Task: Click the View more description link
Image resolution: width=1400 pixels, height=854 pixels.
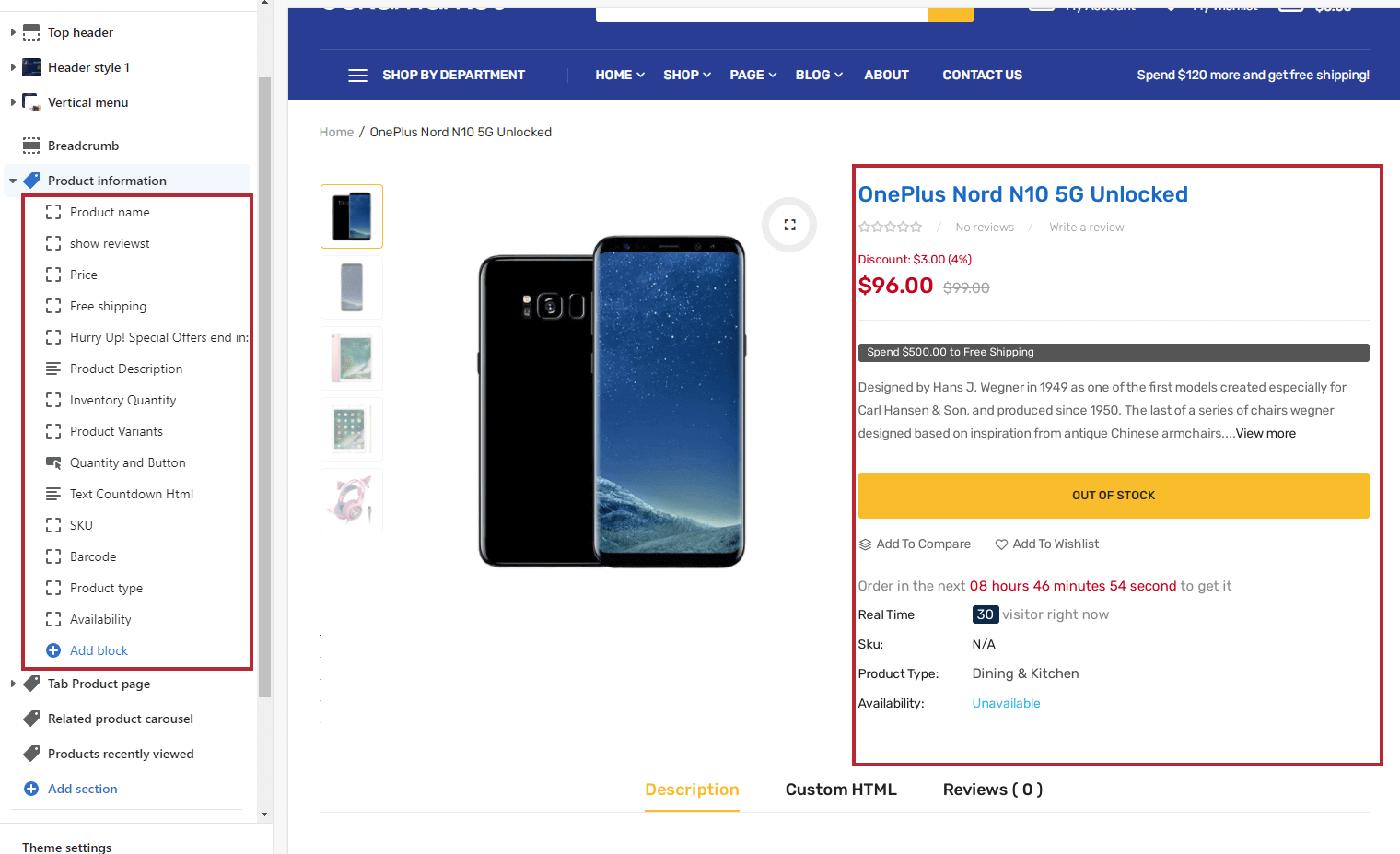Action: point(1266,434)
